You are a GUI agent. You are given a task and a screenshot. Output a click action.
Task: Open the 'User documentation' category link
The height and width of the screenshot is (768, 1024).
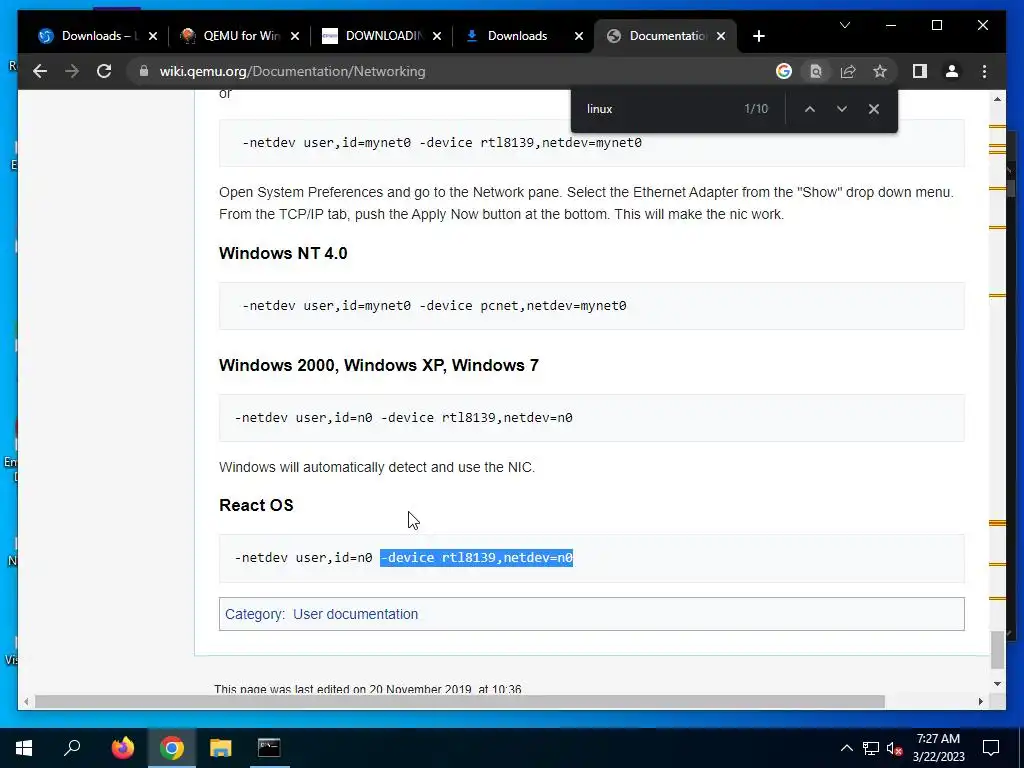tap(355, 614)
